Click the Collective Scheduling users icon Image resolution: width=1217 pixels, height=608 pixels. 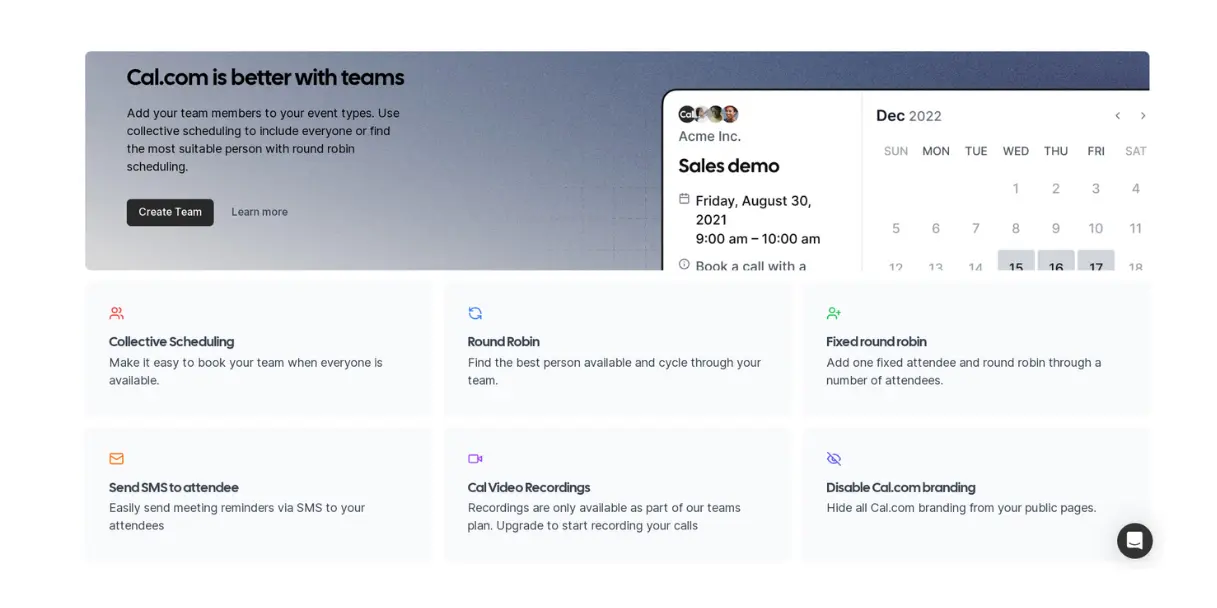point(117,313)
